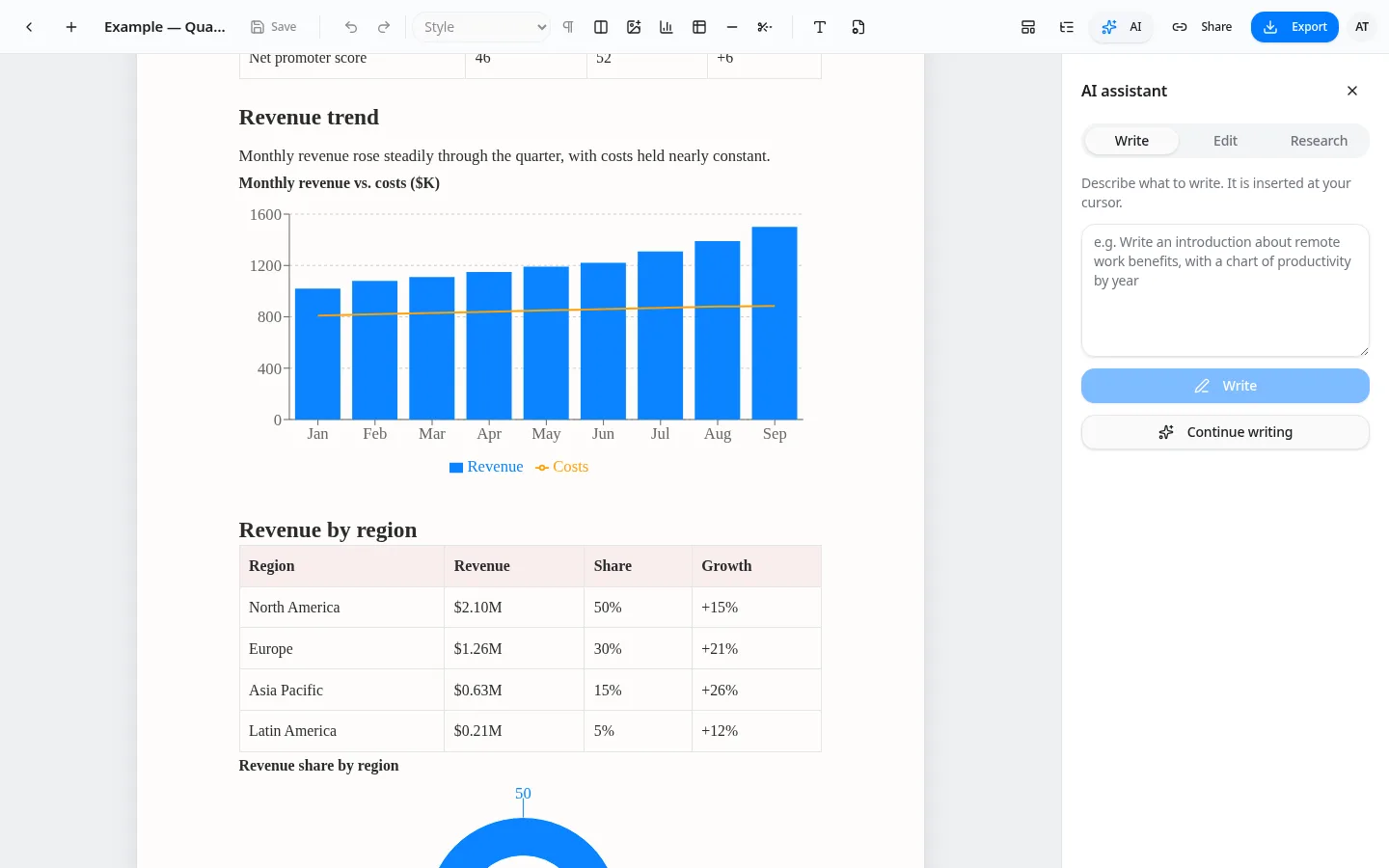1389x868 pixels.
Task: Open the templates layout icon
Action: [1028, 27]
